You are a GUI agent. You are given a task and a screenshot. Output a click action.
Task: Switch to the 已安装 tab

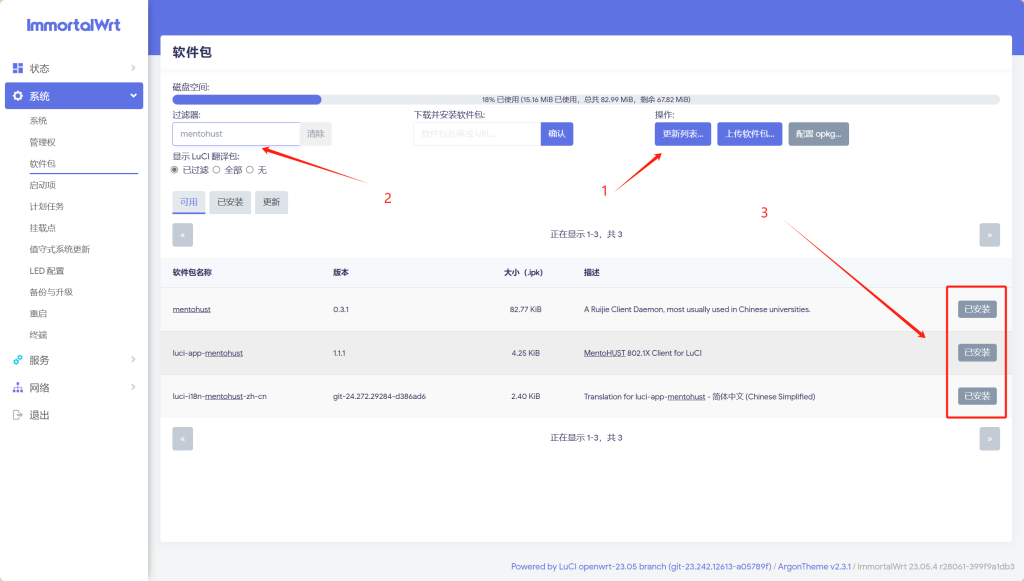point(230,202)
